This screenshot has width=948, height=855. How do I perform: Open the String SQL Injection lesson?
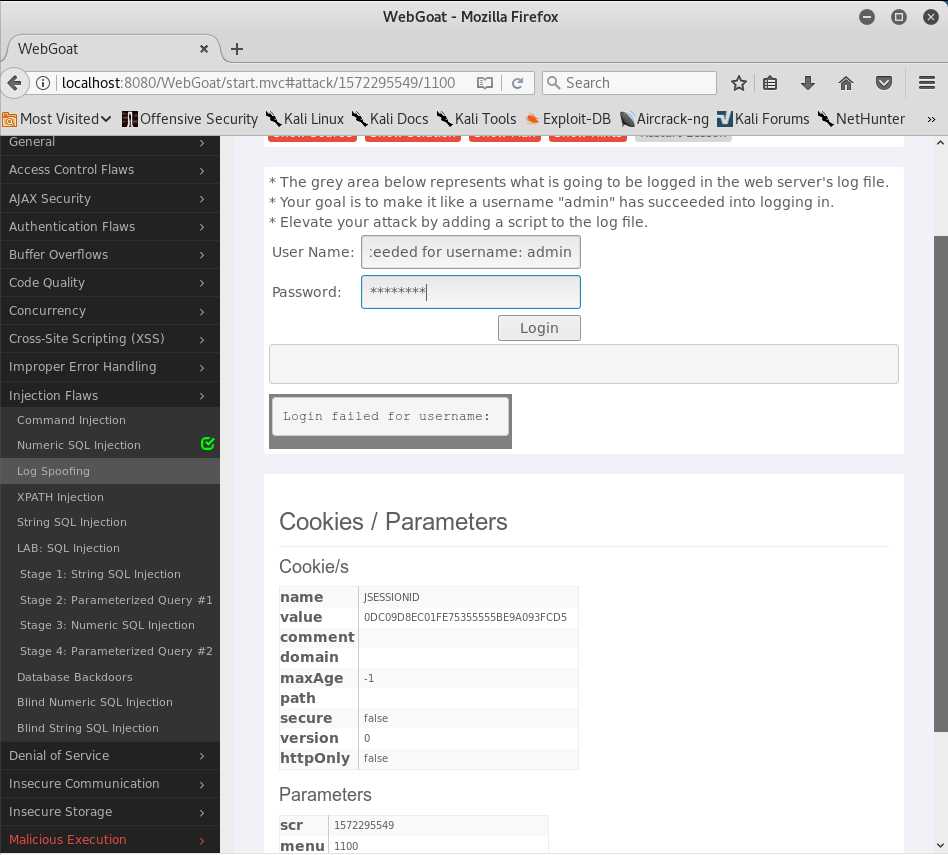coord(71,522)
